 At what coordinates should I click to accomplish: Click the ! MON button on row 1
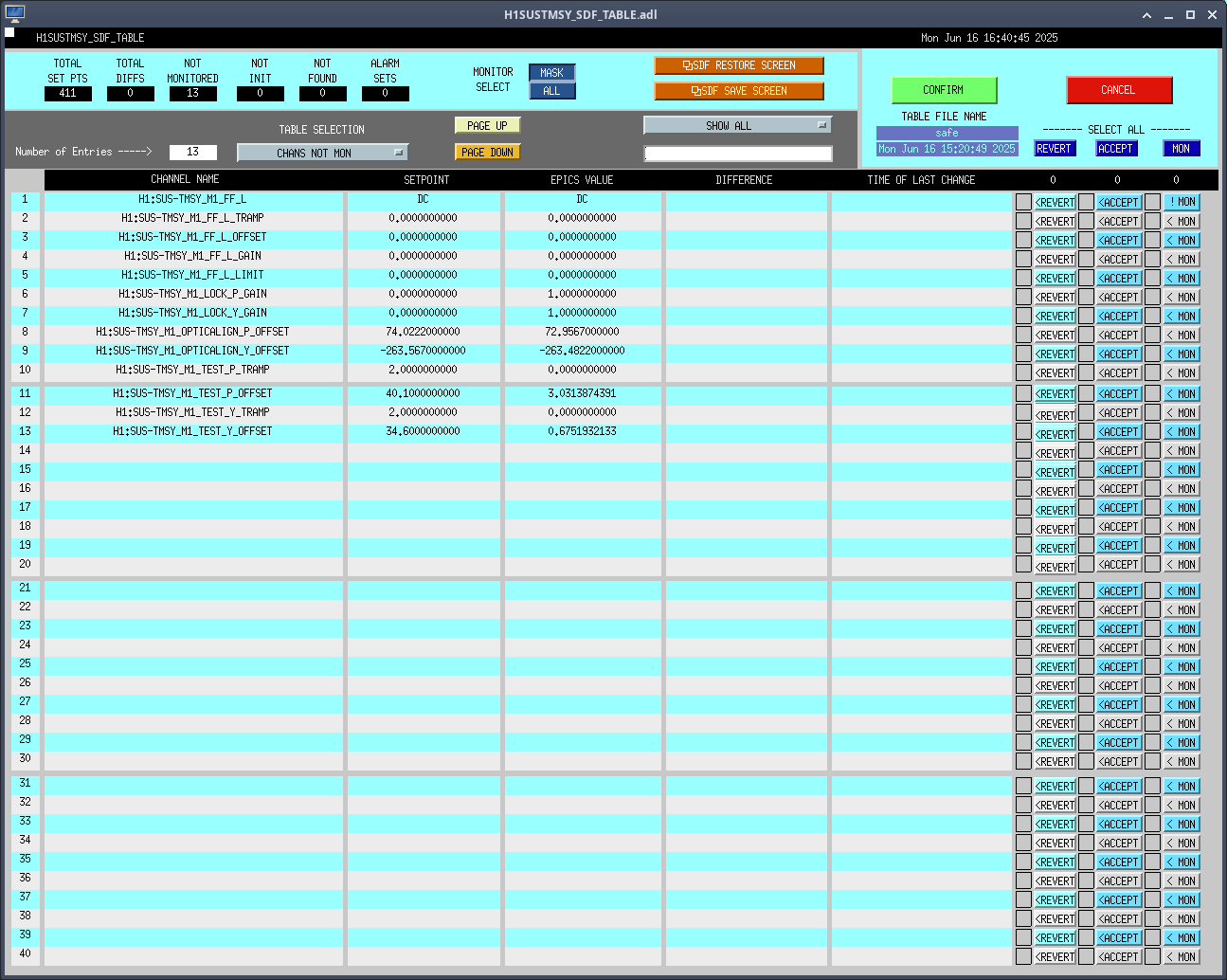point(1182,202)
